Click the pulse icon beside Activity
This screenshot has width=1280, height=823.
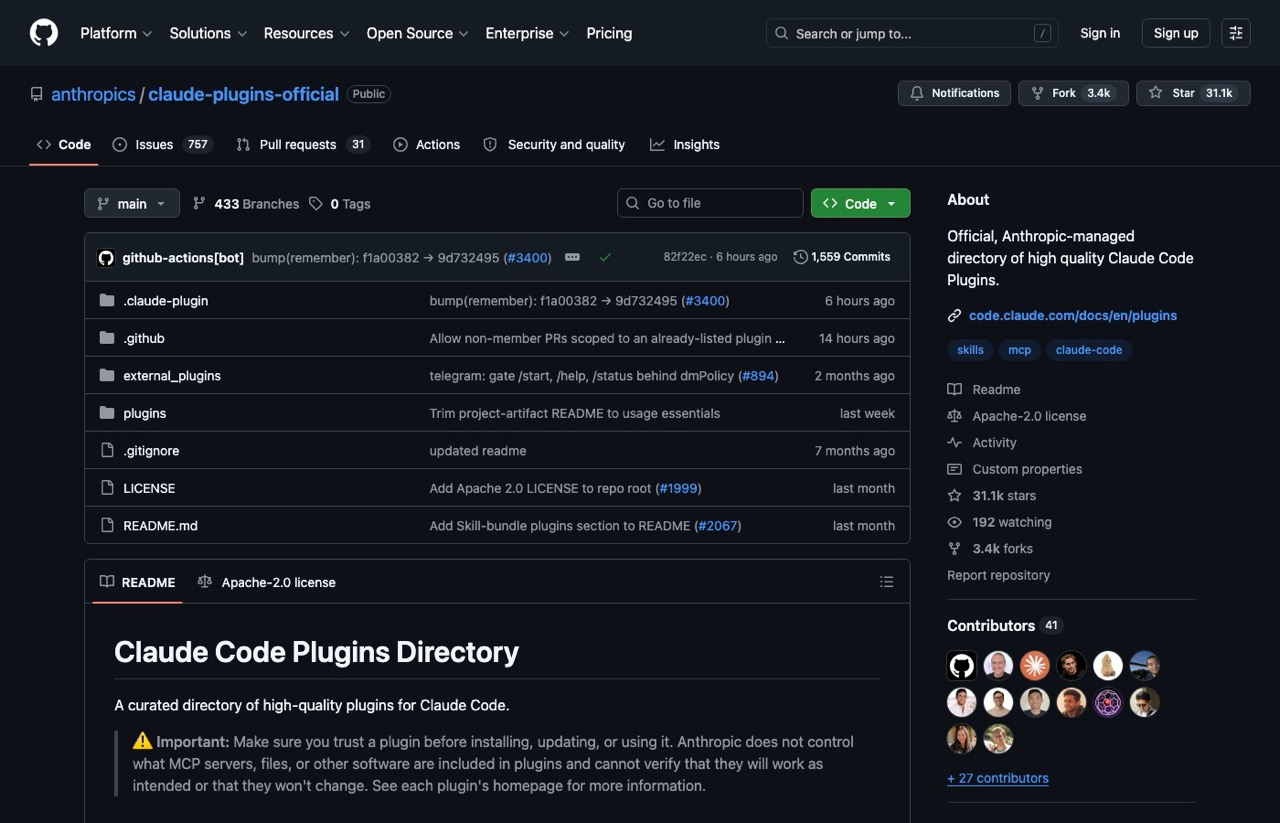pos(954,443)
